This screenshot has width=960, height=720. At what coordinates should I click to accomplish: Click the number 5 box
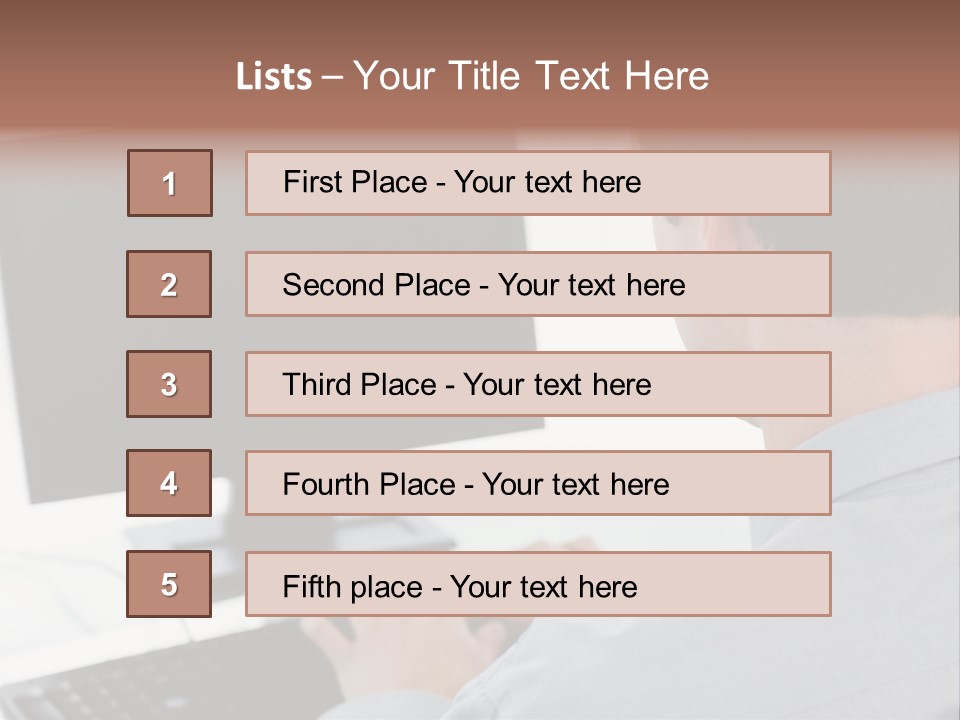pyautogui.click(x=169, y=584)
